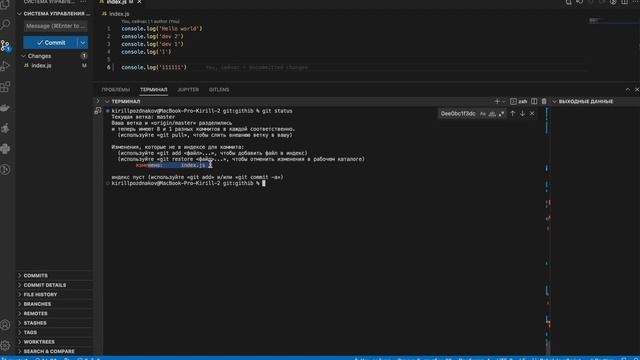
Task: Open new terminal launch profile dropdown
Action: [x=504, y=101]
